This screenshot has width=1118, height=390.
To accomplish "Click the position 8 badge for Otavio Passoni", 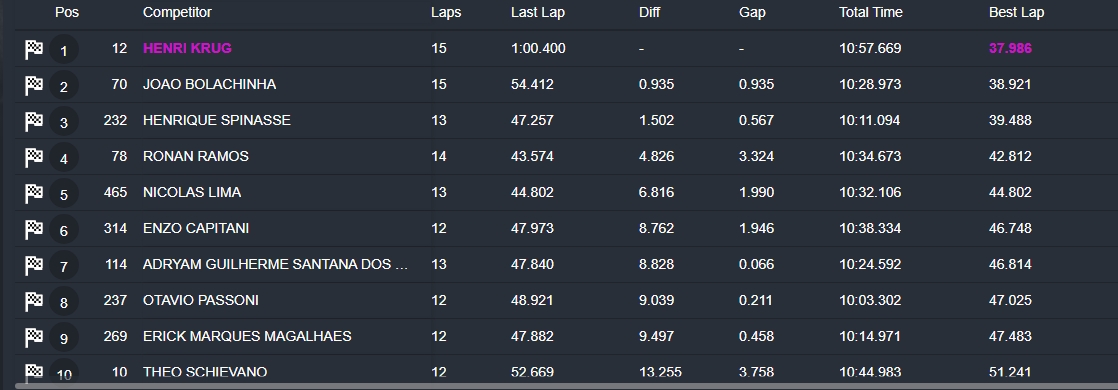I will pos(63,302).
